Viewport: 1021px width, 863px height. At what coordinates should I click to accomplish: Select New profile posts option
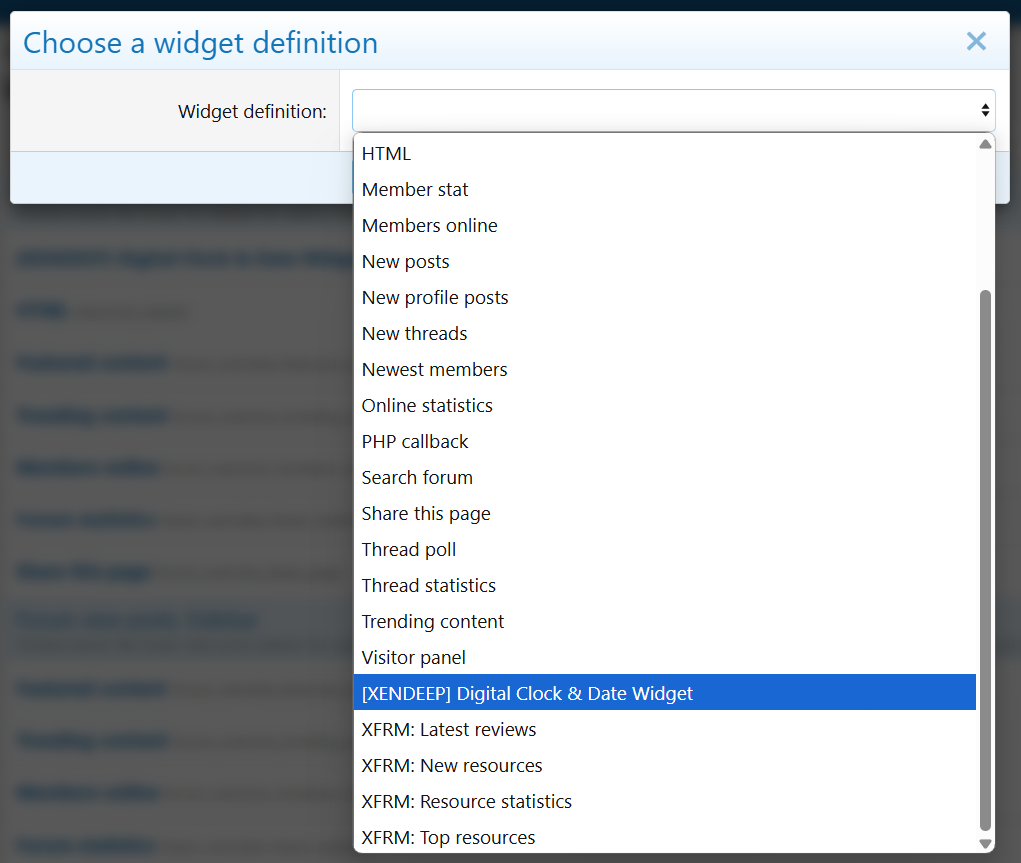pyautogui.click(x=435, y=298)
